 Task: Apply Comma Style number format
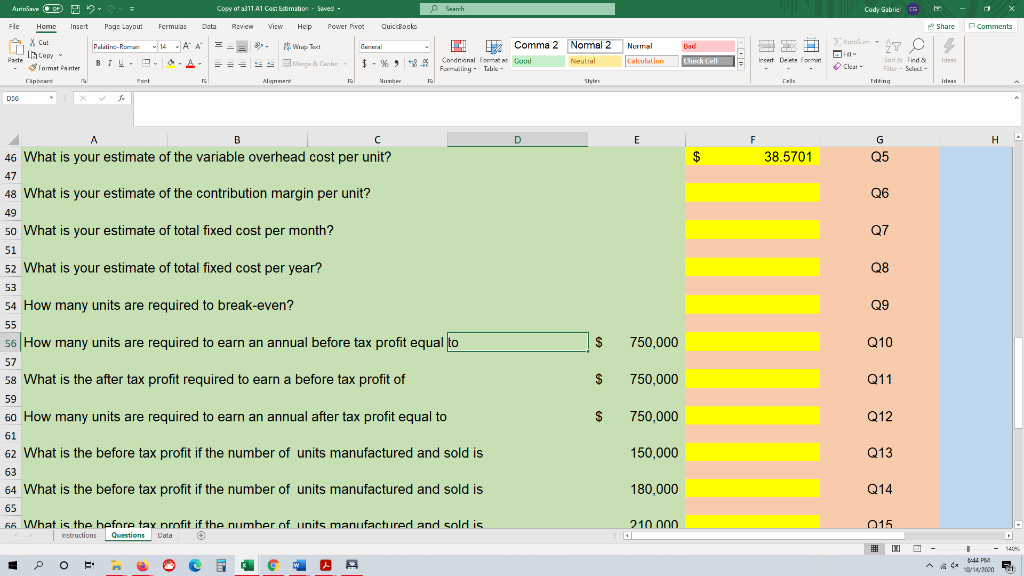(396, 63)
